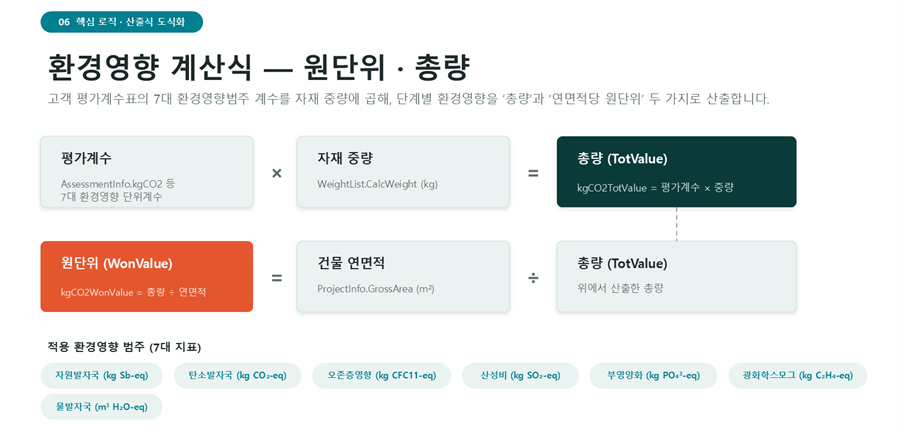Screen dimensions: 900x428
Task: Select the 자재 중량 card
Action: [403, 172]
